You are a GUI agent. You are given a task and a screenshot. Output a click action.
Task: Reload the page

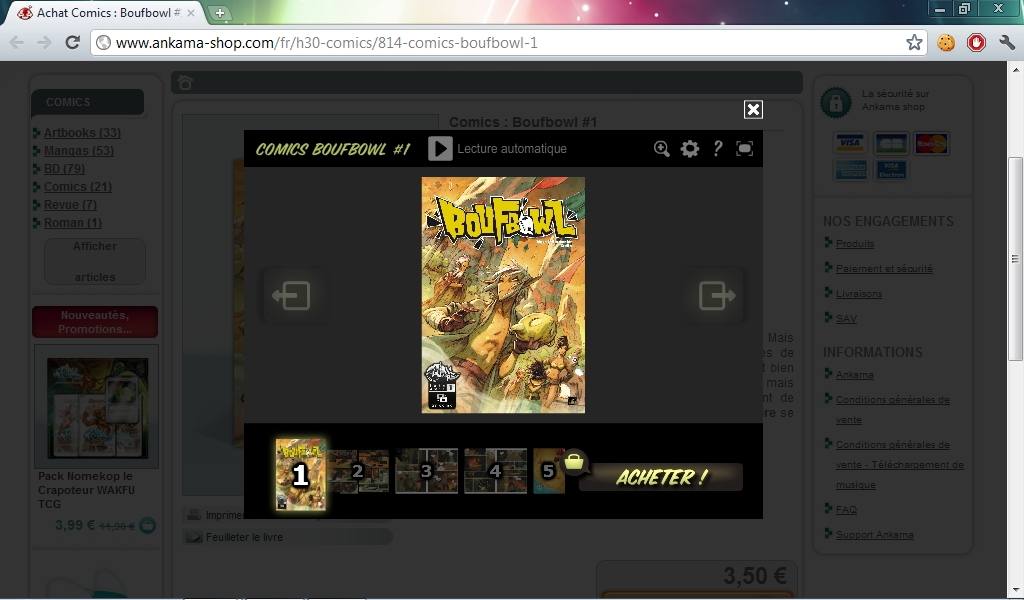click(72, 42)
